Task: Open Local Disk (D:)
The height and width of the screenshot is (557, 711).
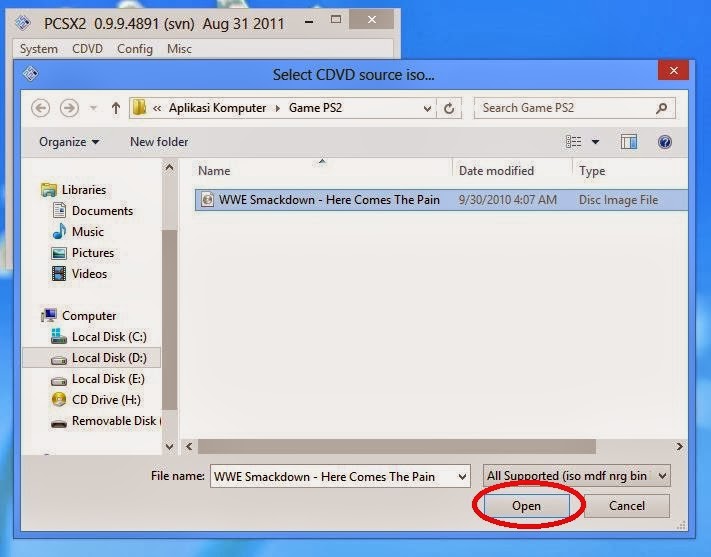Action: point(92,358)
